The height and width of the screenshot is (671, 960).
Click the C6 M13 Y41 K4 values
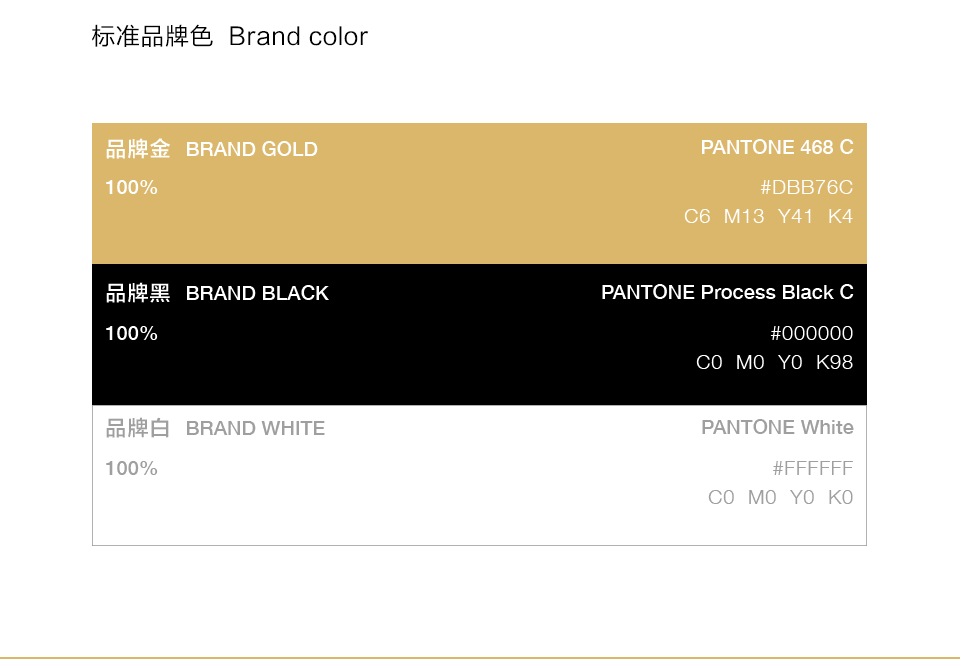[x=768, y=216]
